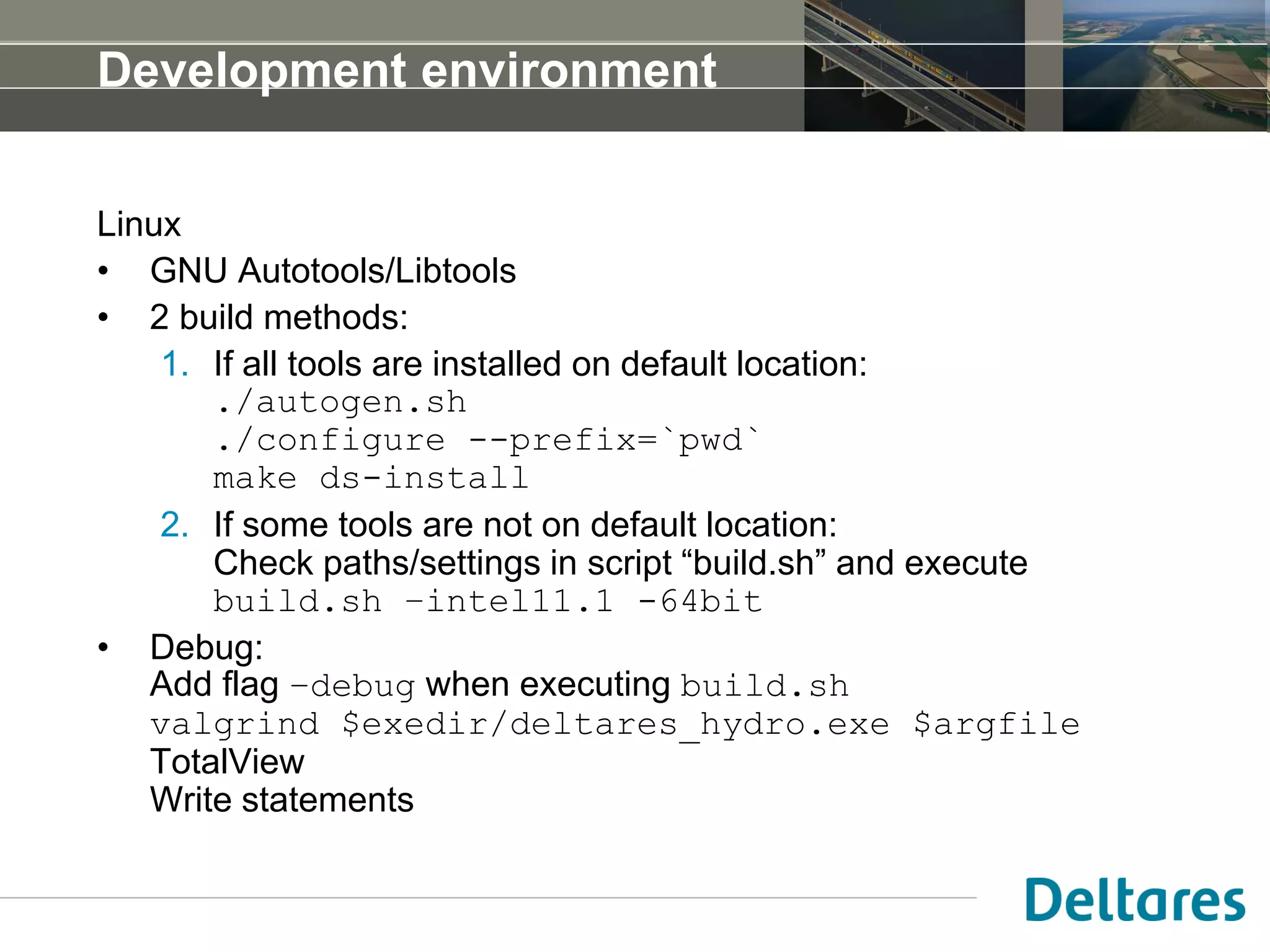This screenshot has height=952, width=1270.
Task: Select 'build.sh -intel11.1 -64bit' command
Action: (487, 601)
